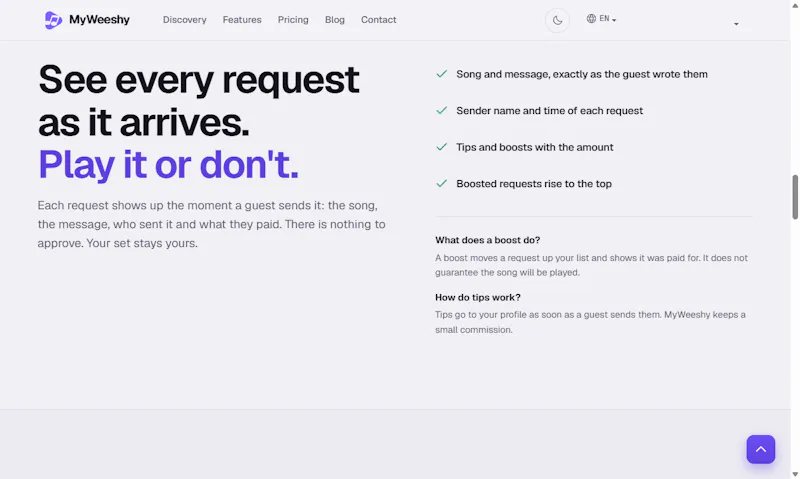Click the scrollbar up arrow

coord(795,4)
